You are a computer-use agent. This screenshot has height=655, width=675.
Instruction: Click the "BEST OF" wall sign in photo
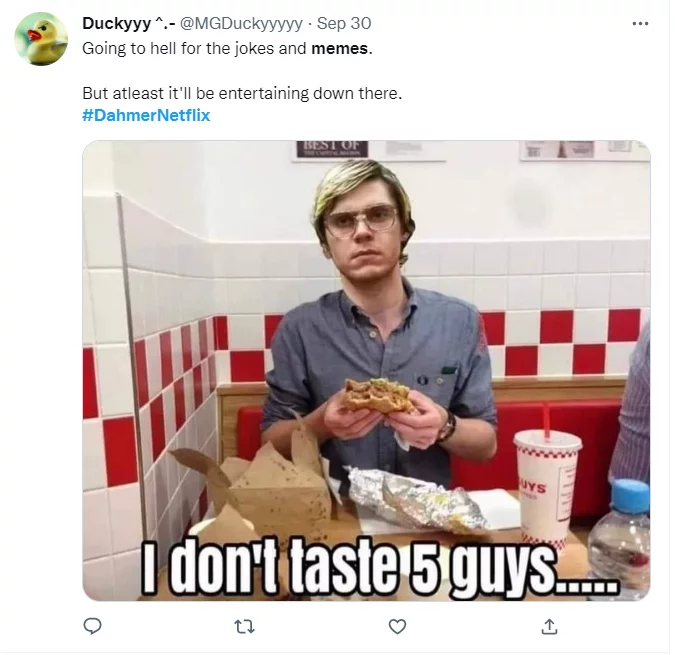pos(331,150)
